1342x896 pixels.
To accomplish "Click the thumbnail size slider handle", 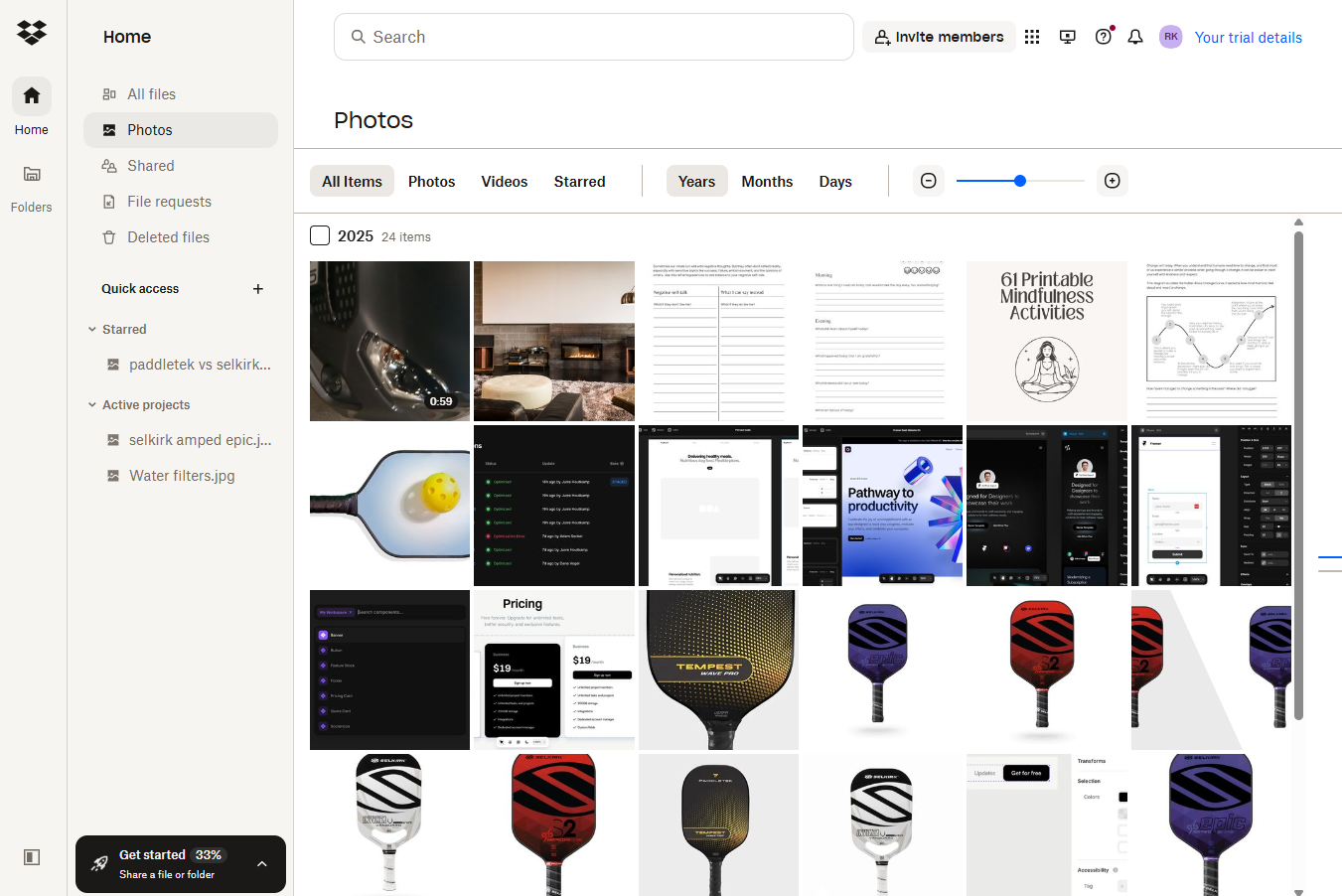I will (1020, 181).
